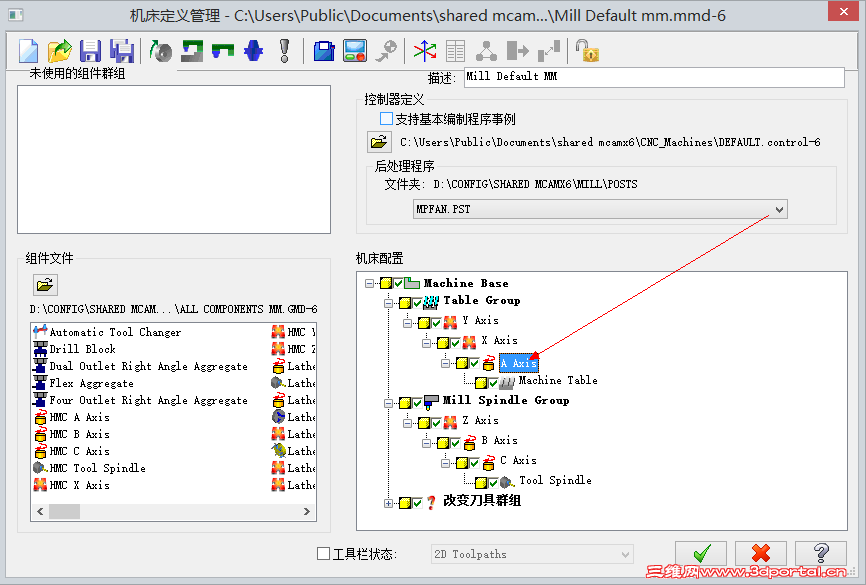The height and width of the screenshot is (585, 866).
Task: Select B Axis under Z Axis
Action: 499,440
